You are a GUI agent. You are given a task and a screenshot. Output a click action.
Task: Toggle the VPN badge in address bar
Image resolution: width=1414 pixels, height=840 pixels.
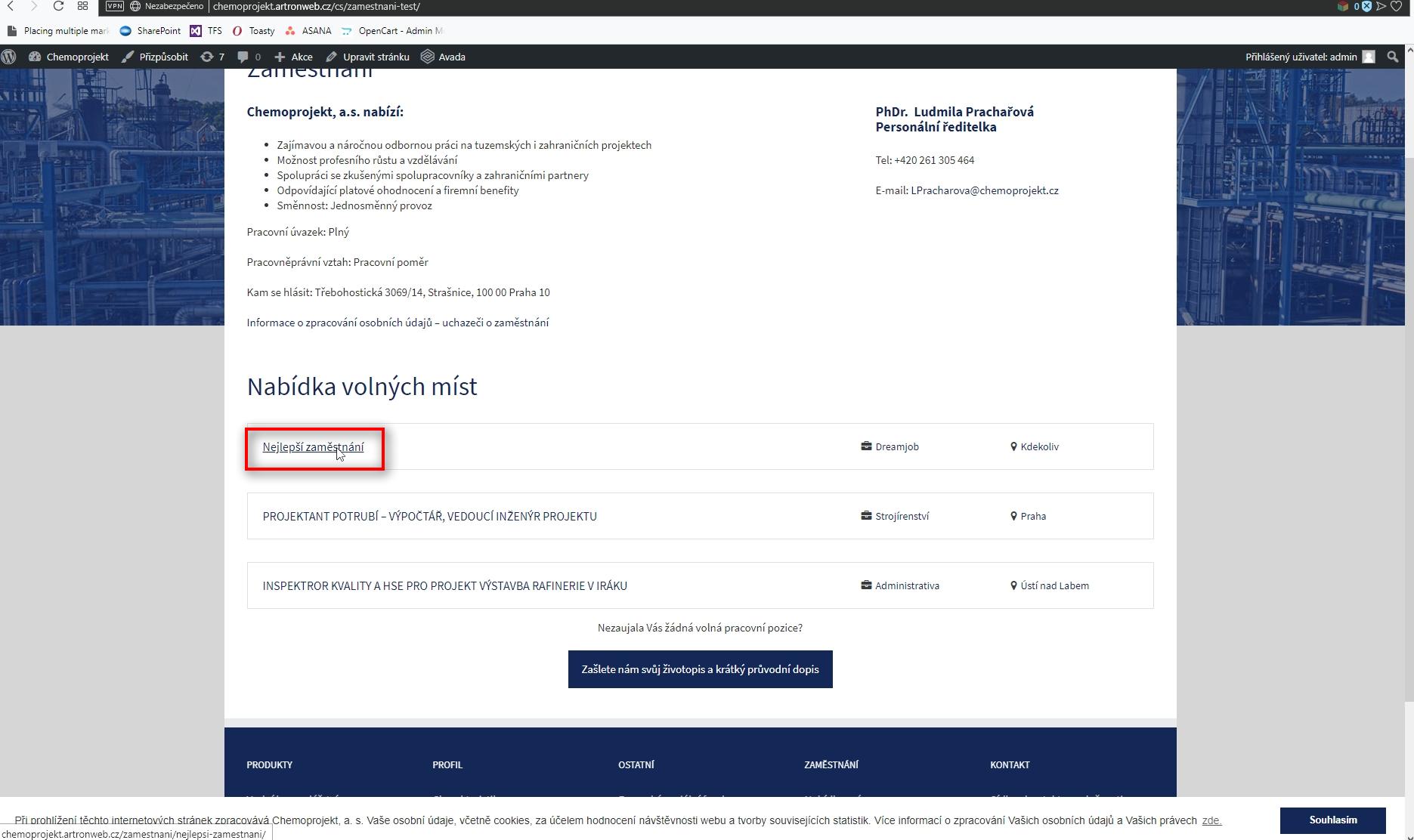[x=114, y=6]
